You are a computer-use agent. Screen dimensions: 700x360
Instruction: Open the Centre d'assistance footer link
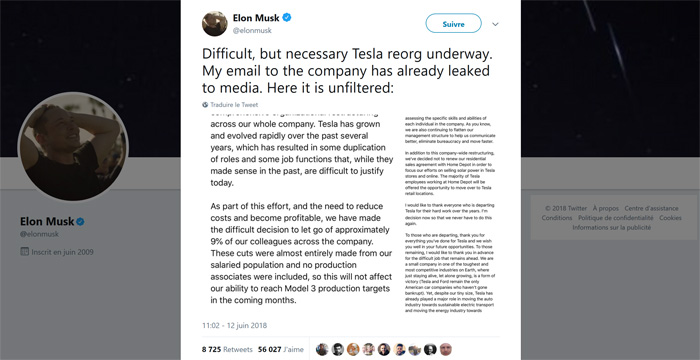coord(651,208)
